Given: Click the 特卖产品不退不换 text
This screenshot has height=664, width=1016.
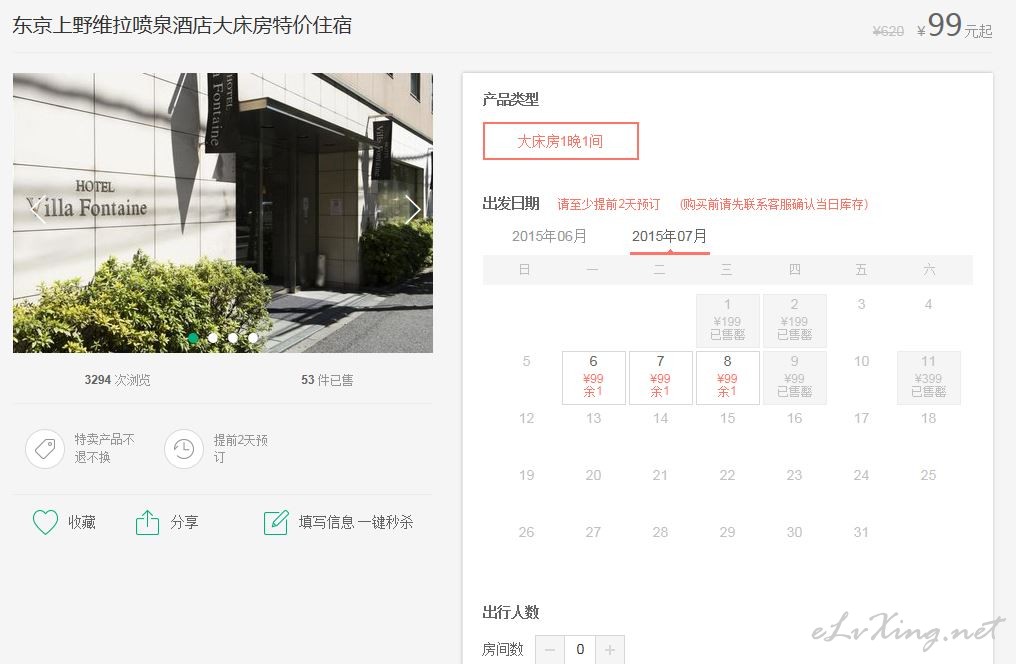Looking at the screenshot, I should point(104,448).
